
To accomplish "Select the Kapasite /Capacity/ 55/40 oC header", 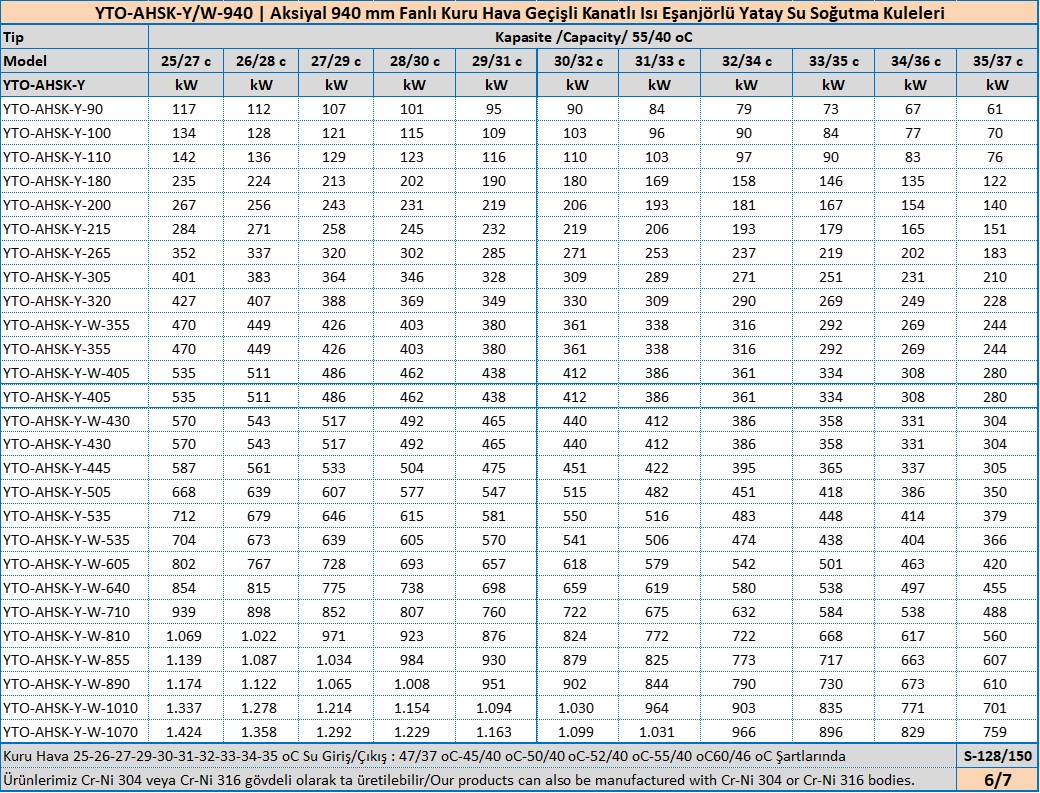I will click(x=593, y=37).
